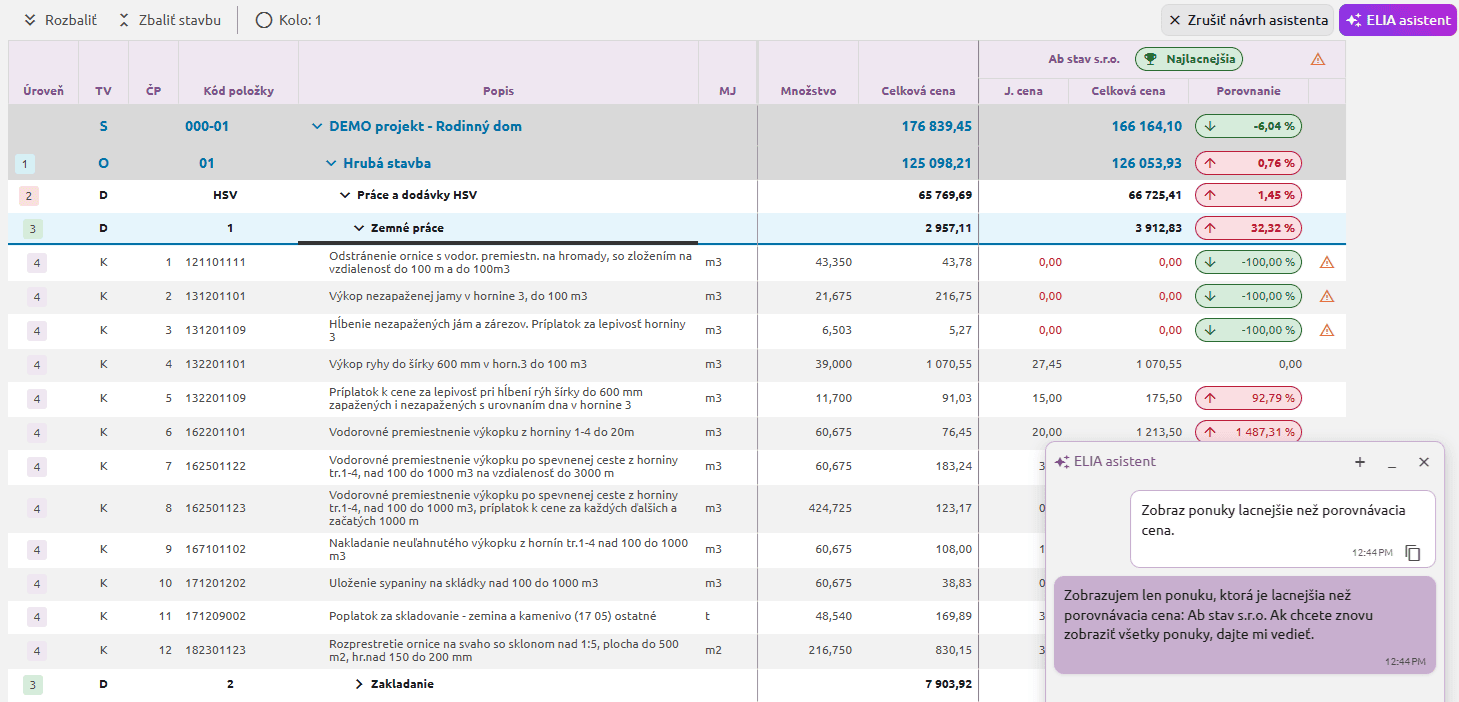The image size is (1459, 702).
Task: Open the ELIA asistent button
Action: pos(1398,20)
